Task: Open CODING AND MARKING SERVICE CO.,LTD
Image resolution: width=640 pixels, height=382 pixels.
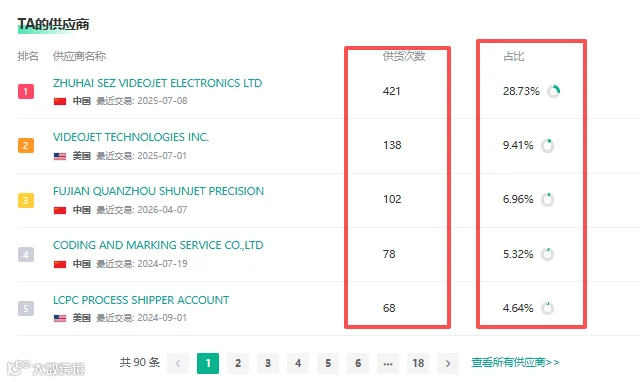Action: click(x=158, y=245)
